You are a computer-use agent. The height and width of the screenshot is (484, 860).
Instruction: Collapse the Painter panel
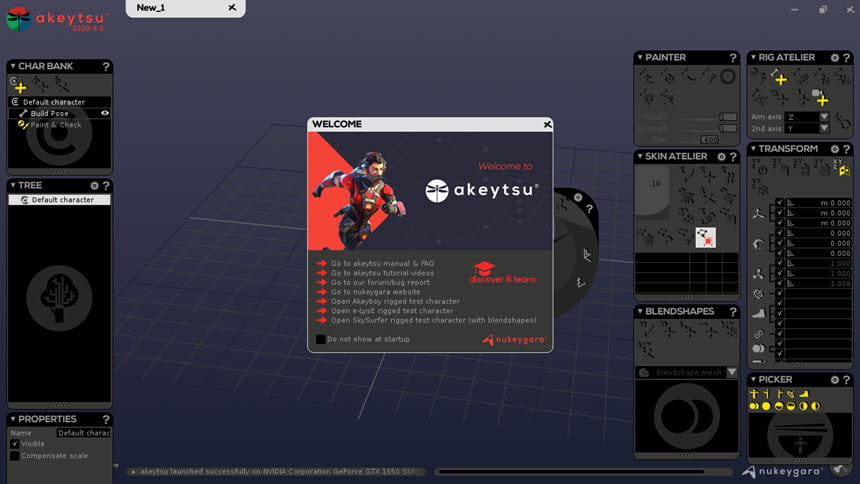(640, 57)
